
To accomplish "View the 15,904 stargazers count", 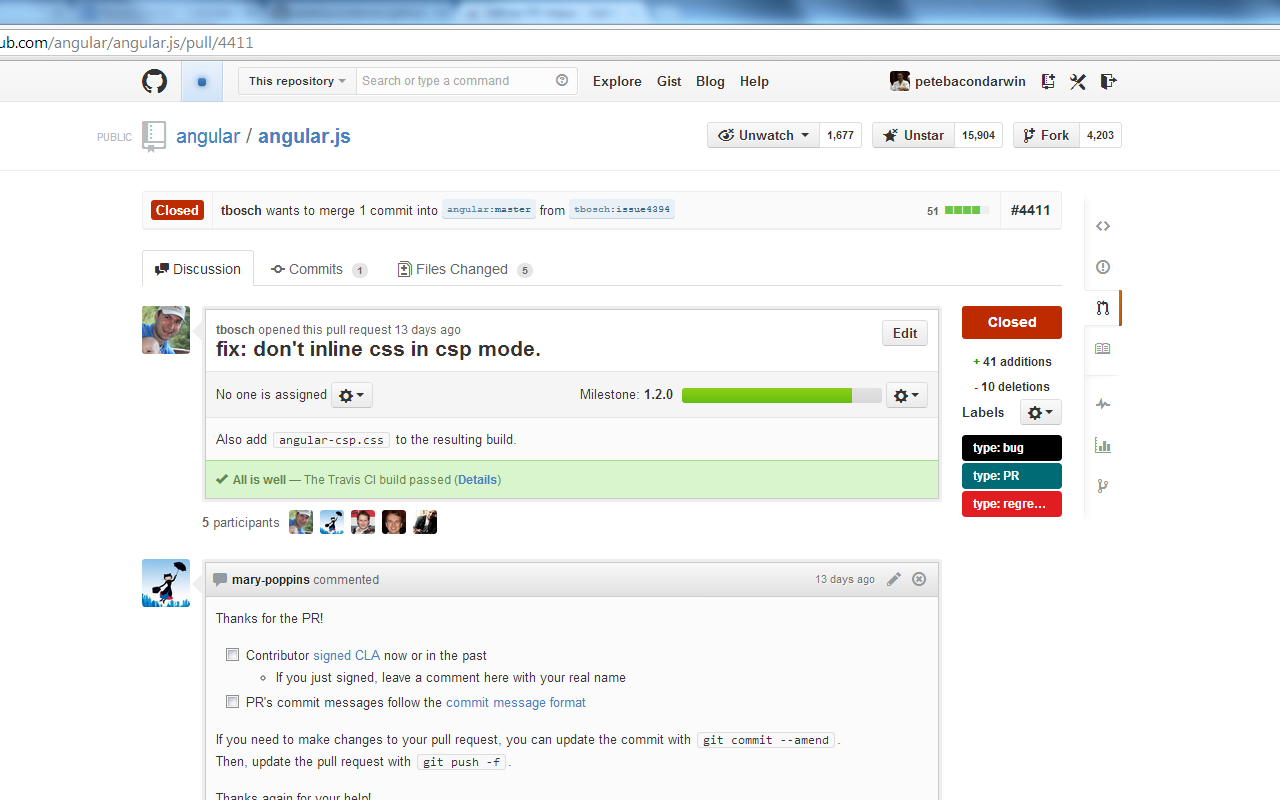I will click(978, 135).
